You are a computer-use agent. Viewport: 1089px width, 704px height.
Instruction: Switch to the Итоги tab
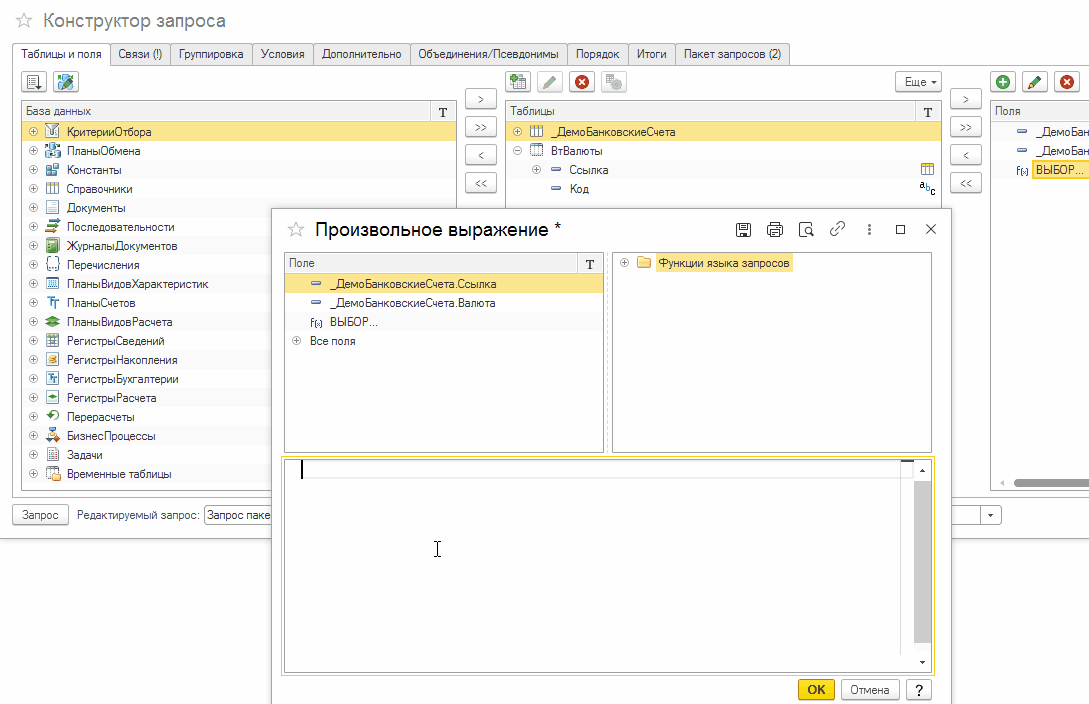[x=651, y=54]
